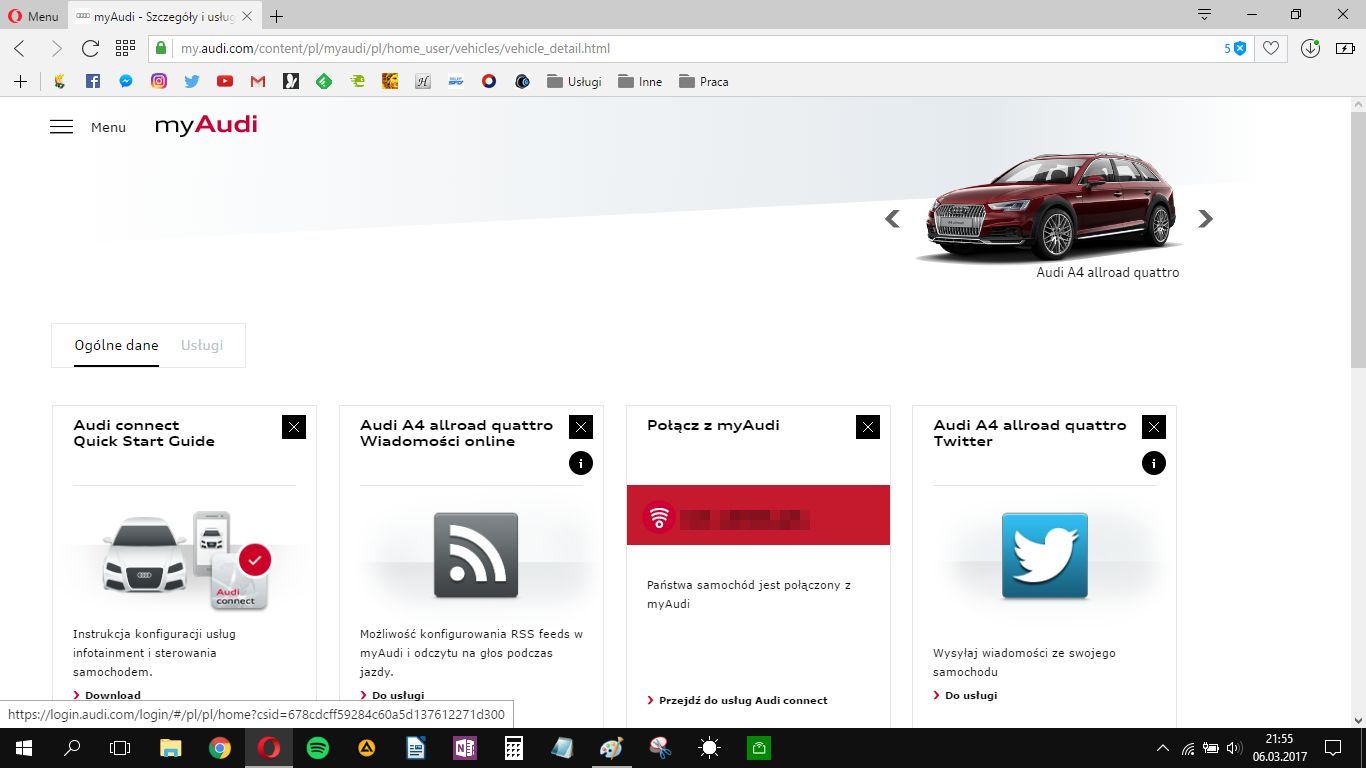
Task: Open the Instagram bookmark
Action: (x=159, y=82)
